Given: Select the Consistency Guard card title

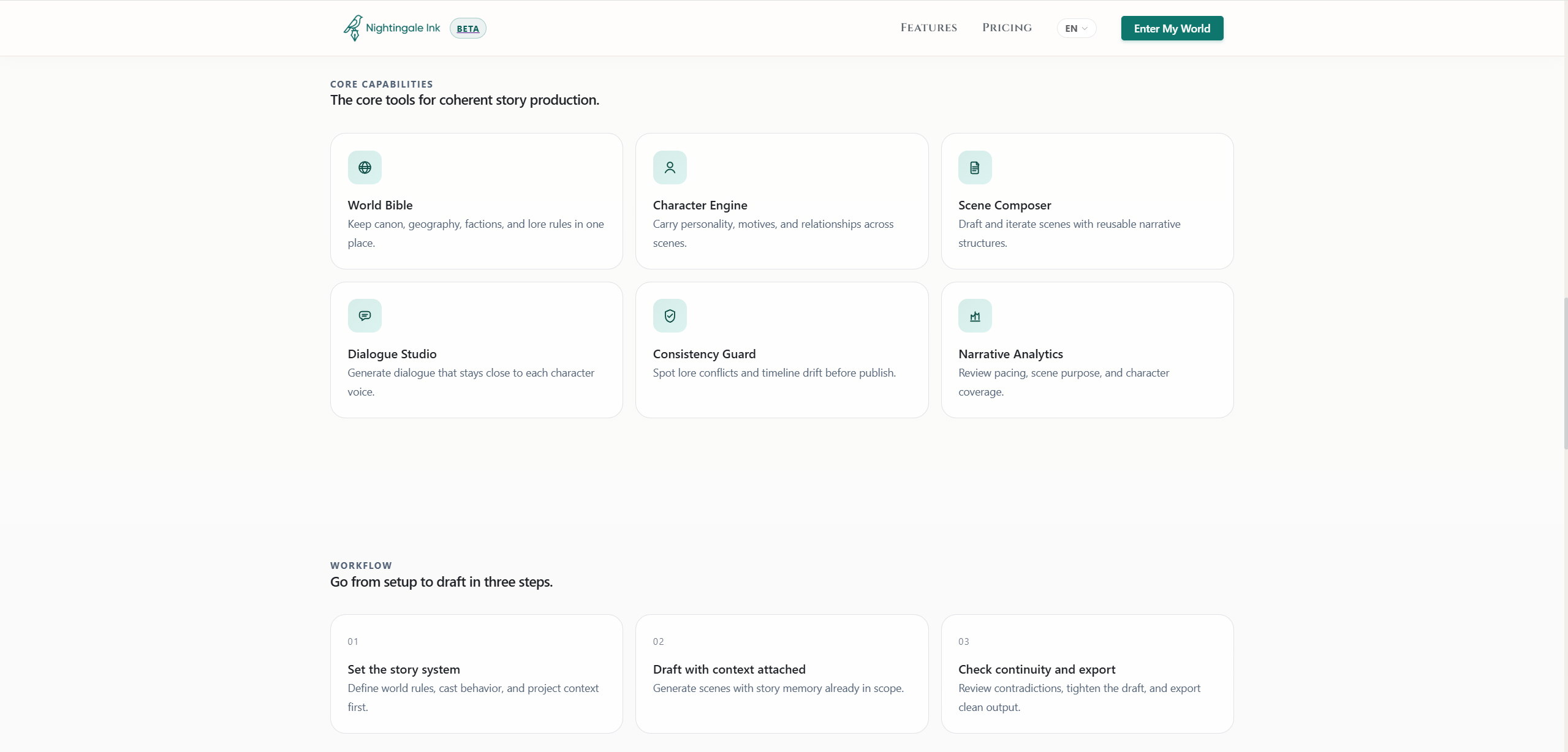Looking at the screenshot, I should (x=704, y=354).
